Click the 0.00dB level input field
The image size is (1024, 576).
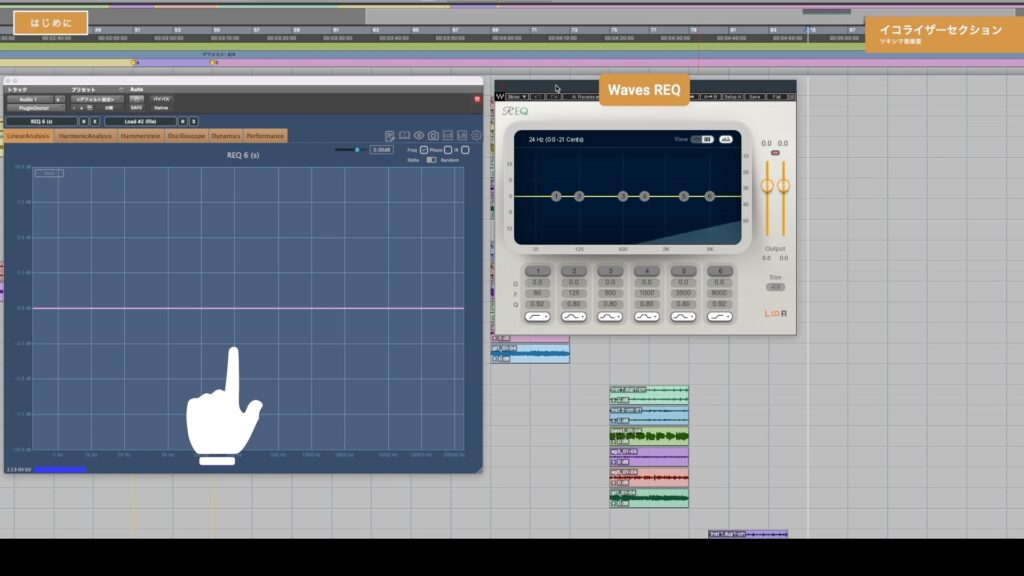click(x=381, y=150)
